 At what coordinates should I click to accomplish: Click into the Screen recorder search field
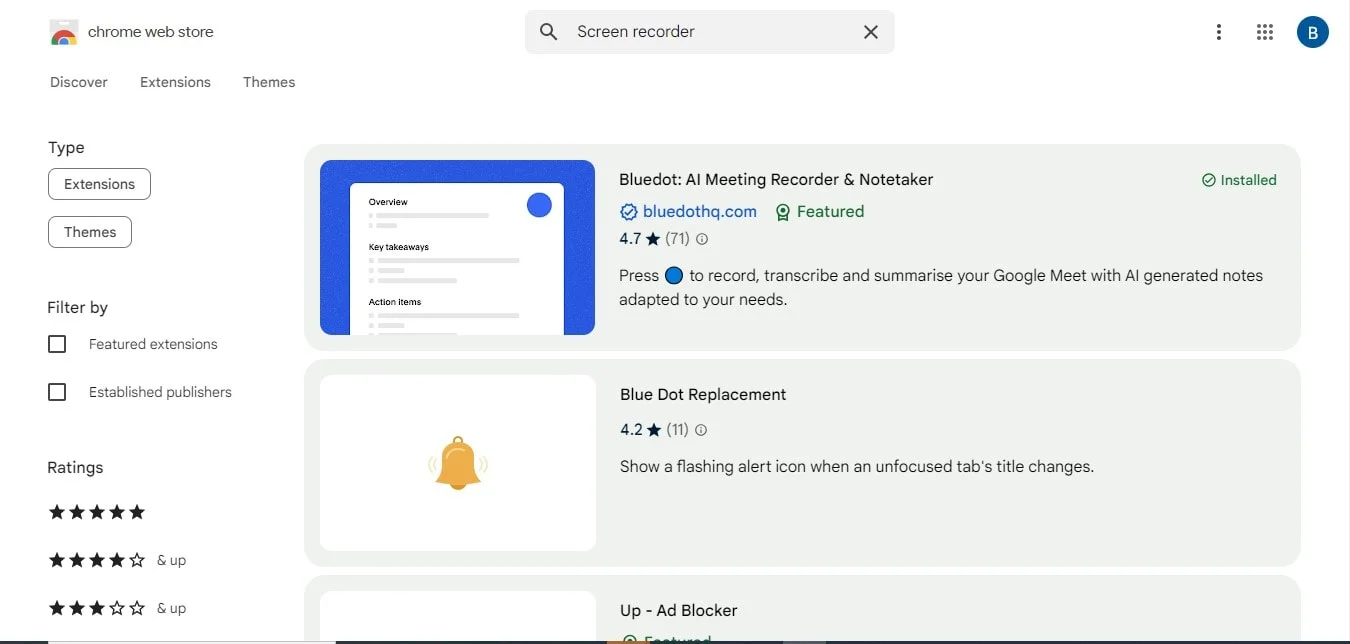pos(710,32)
